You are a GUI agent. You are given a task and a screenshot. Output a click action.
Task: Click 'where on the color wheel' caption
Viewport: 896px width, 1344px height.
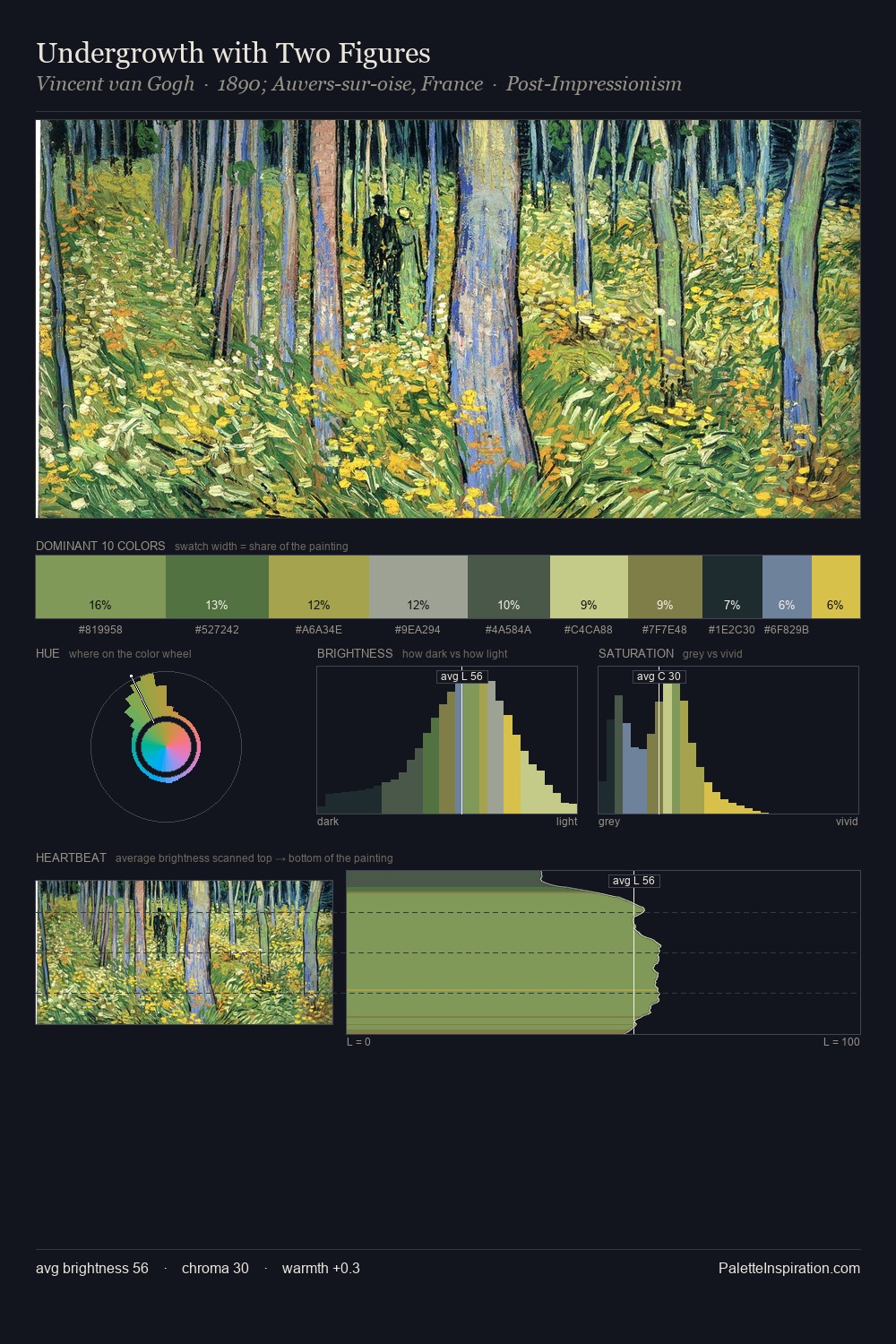point(130,654)
